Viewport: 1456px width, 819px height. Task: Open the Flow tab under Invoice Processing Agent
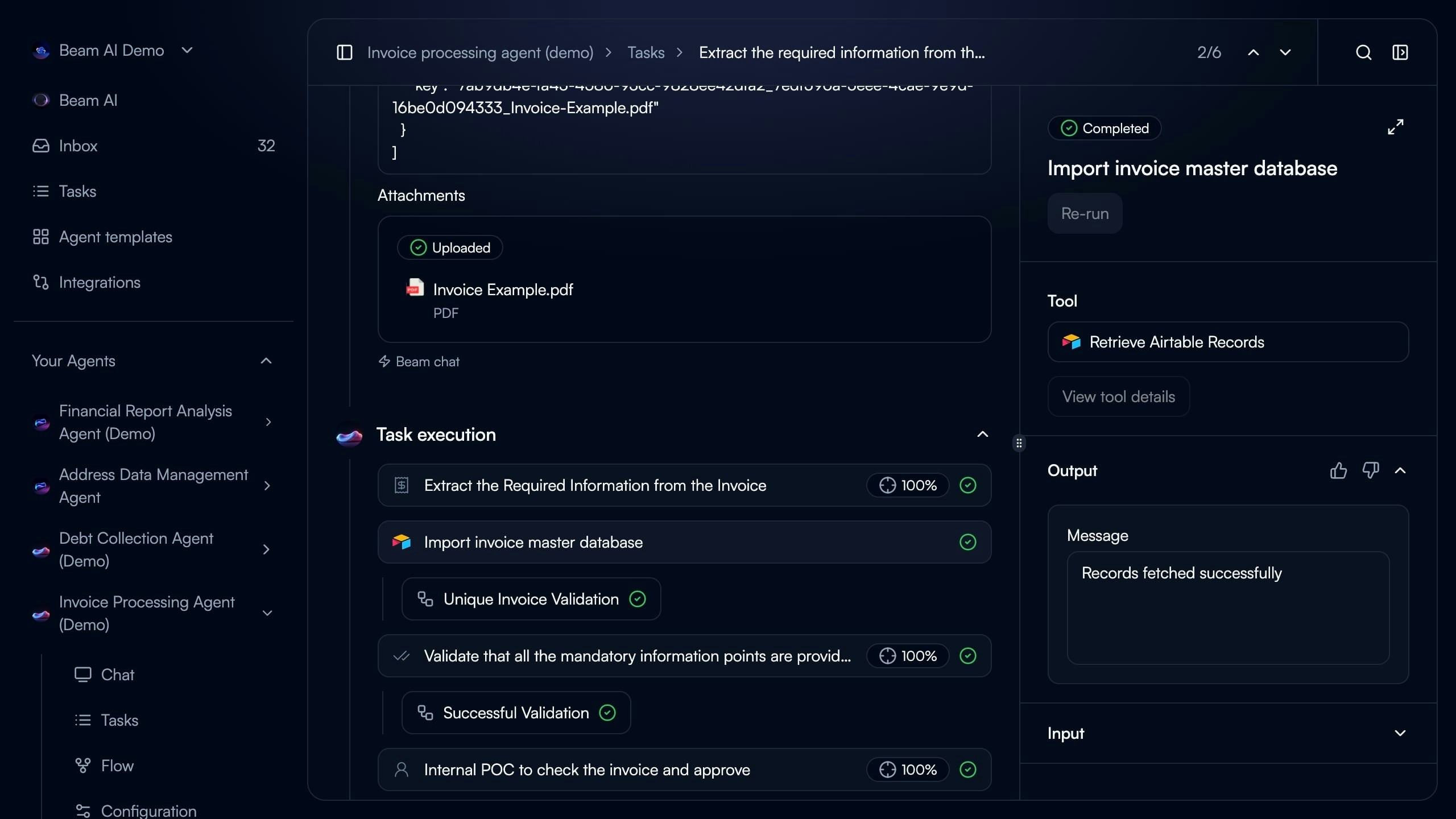point(117,766)
